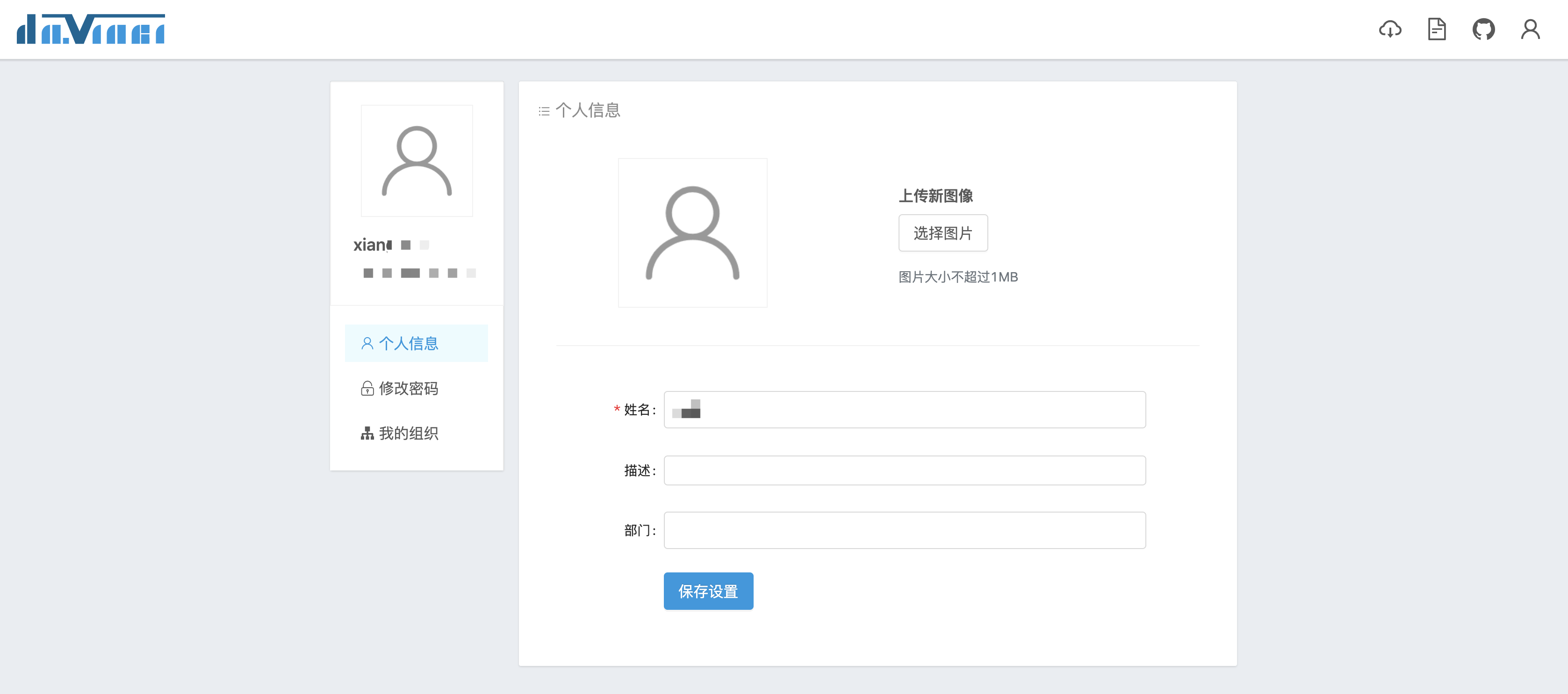Click the organization icon beside 我的组织
Viewport: 1568px width, 694px height.
(x=367, y=434)
